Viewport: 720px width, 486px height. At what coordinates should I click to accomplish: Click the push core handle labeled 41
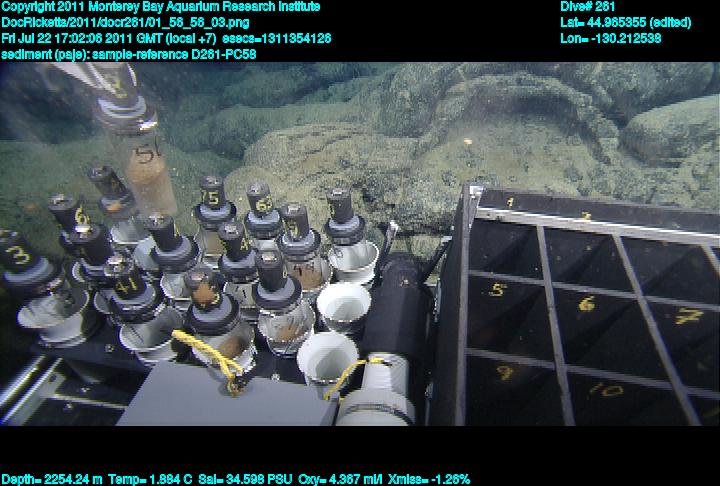tap(124, 278)
